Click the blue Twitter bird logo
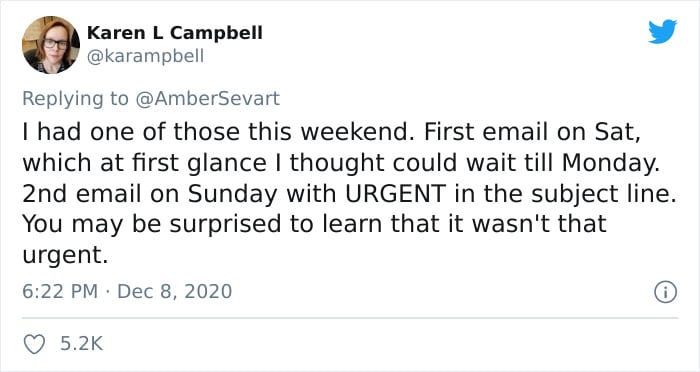This screenshot has width=700, height=372. 662,32
